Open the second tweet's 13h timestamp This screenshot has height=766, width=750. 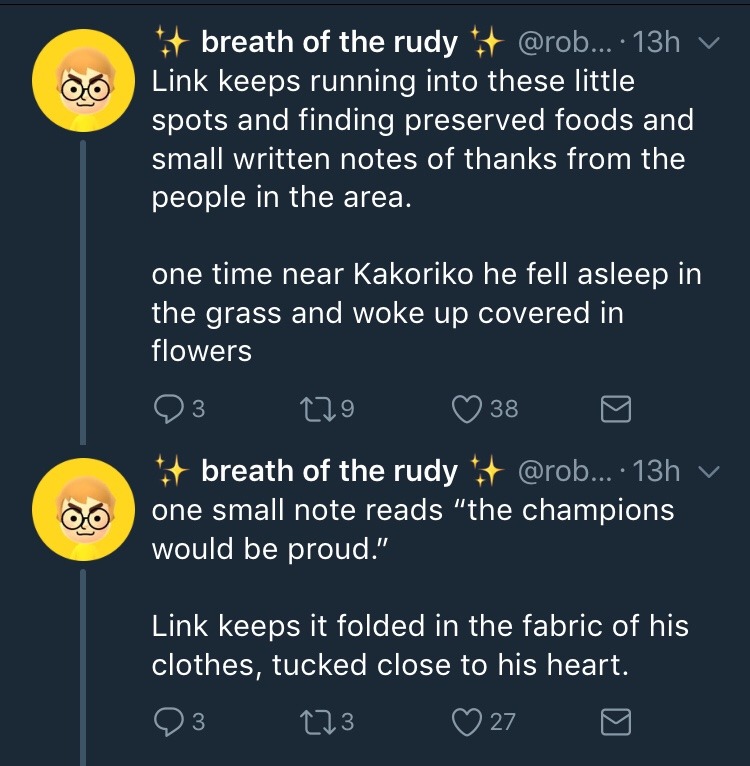point(657,470)
